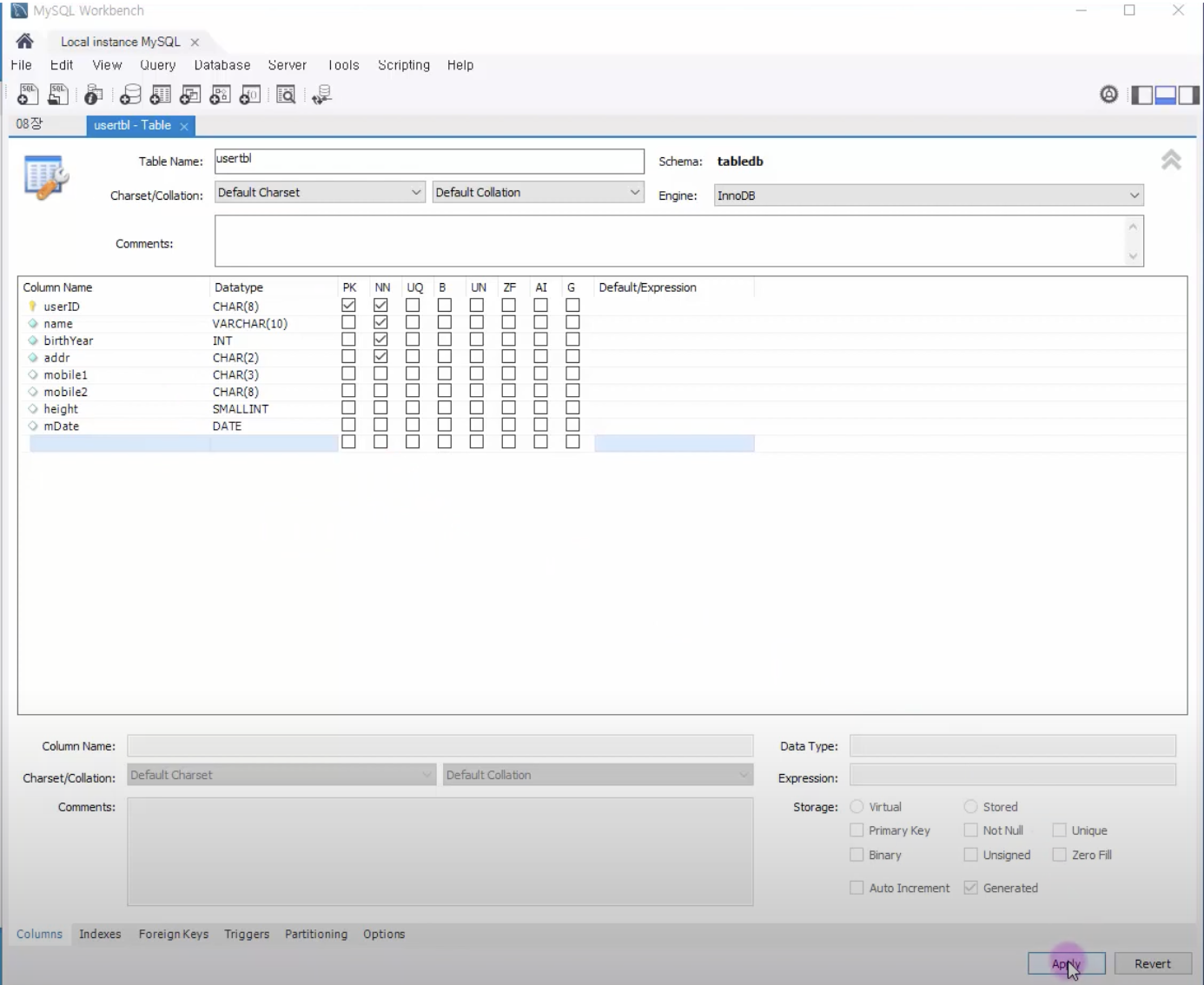Enable the NN checkbox for mDate
This screenshot has width=1204, height=985.
tap(380, 425)
